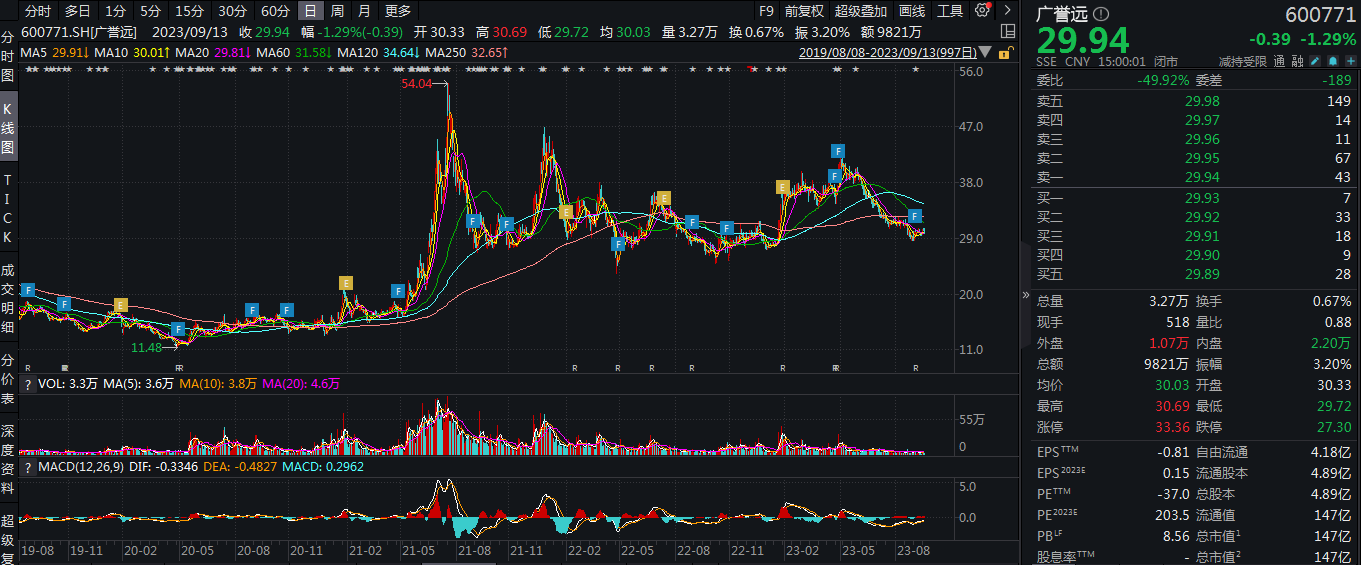Click the info icon next to 广誉远

1101,14
